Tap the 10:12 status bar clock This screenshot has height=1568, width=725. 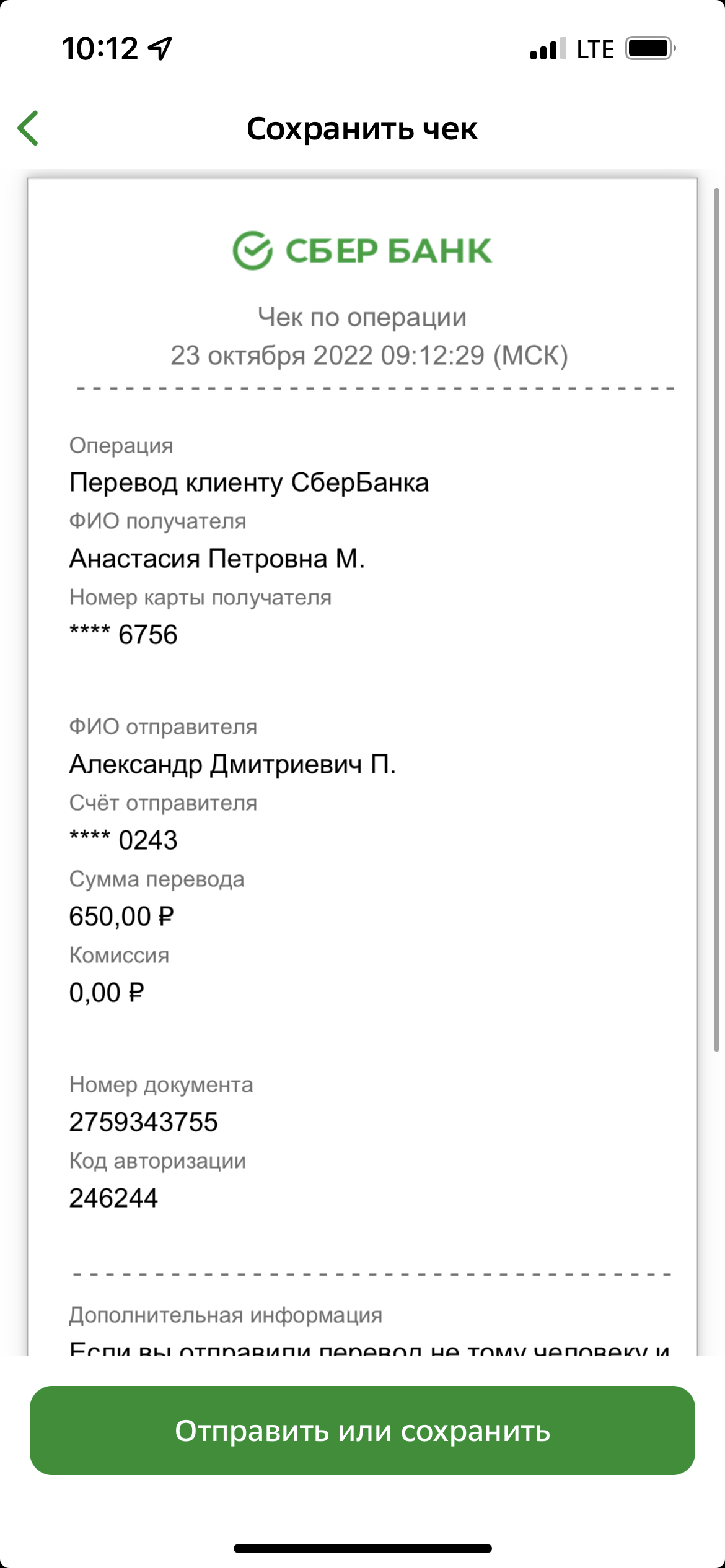pos(100,48)
